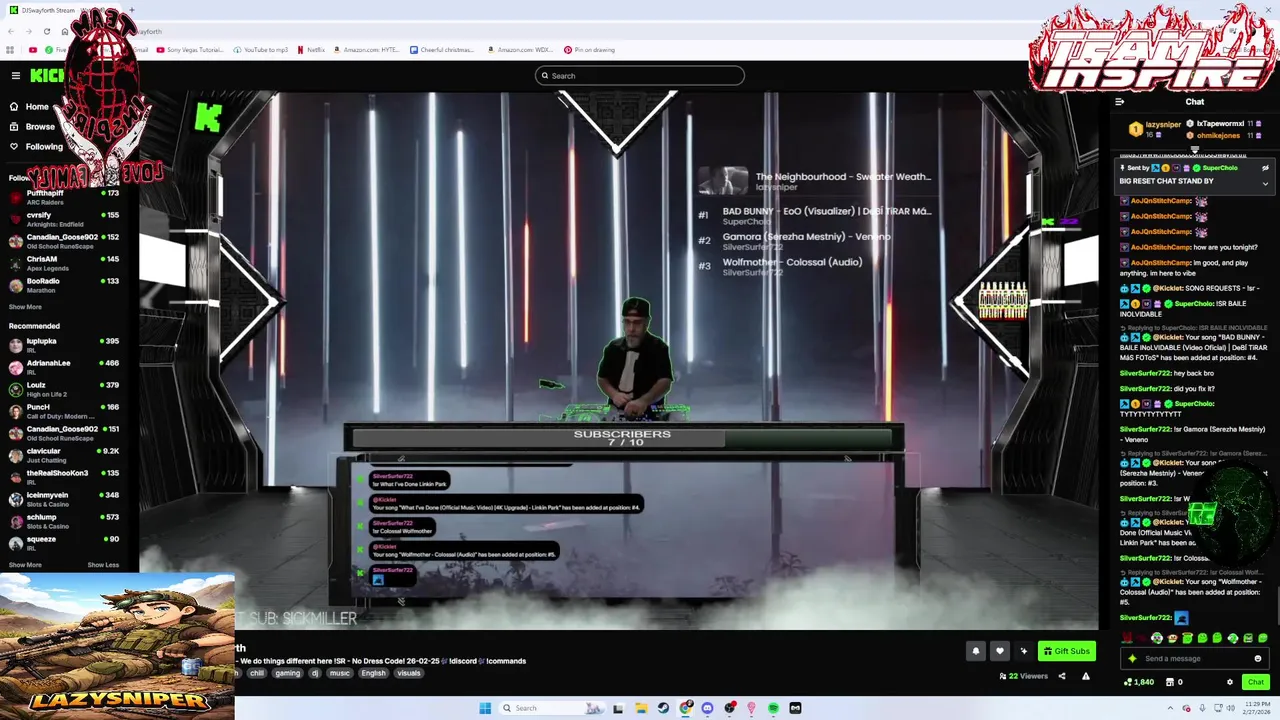Select the visuals stream tag
1280x720 pixels.
pyautogui.click(x=409, y=673)
